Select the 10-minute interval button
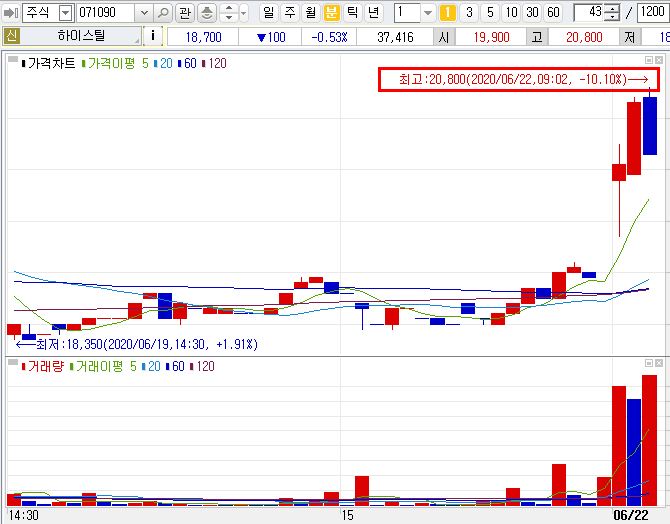This screenshot has height=524, width=670. pos(511,13)
